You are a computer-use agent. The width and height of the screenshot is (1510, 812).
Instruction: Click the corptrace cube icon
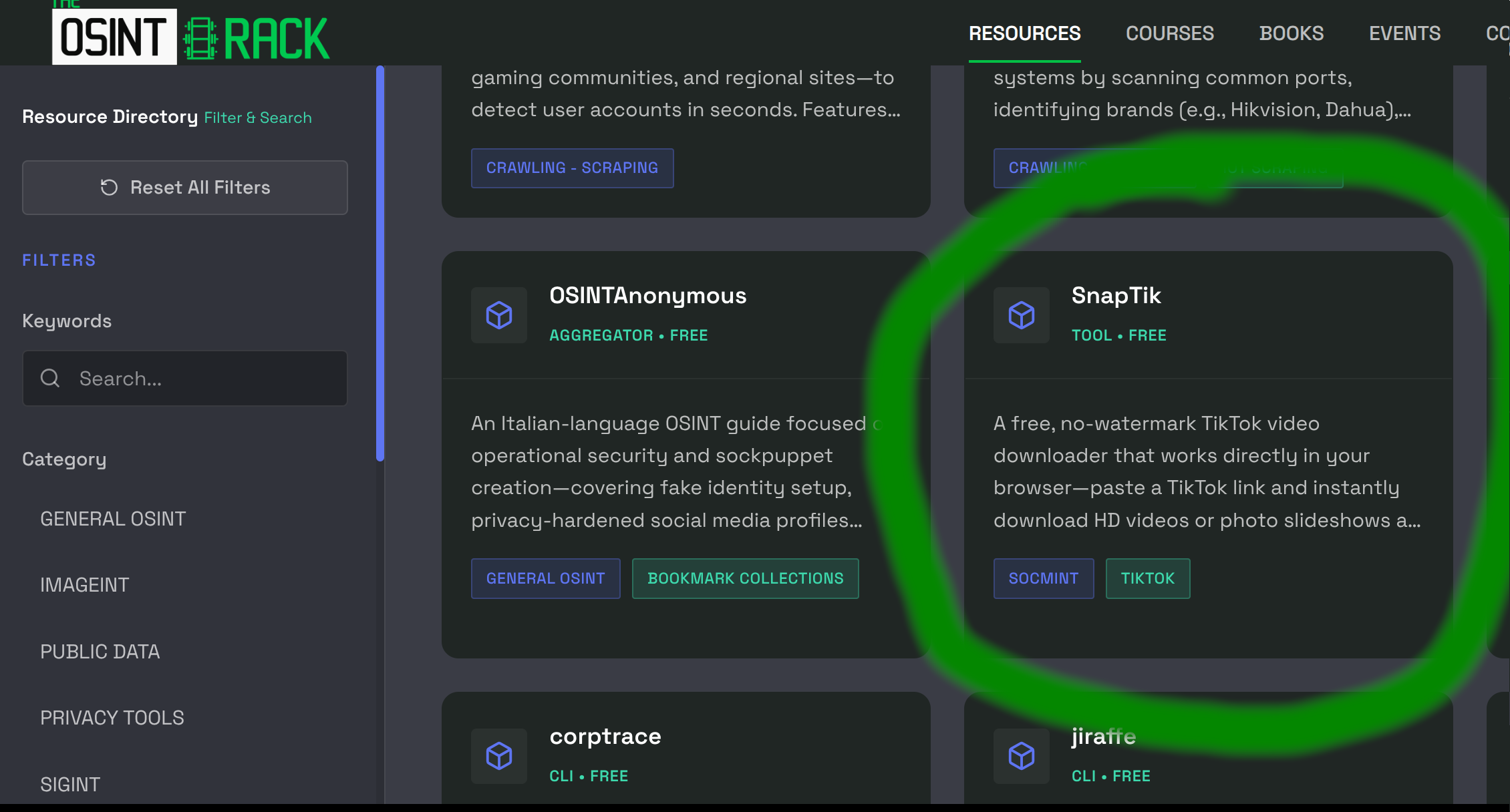(498, 756)
